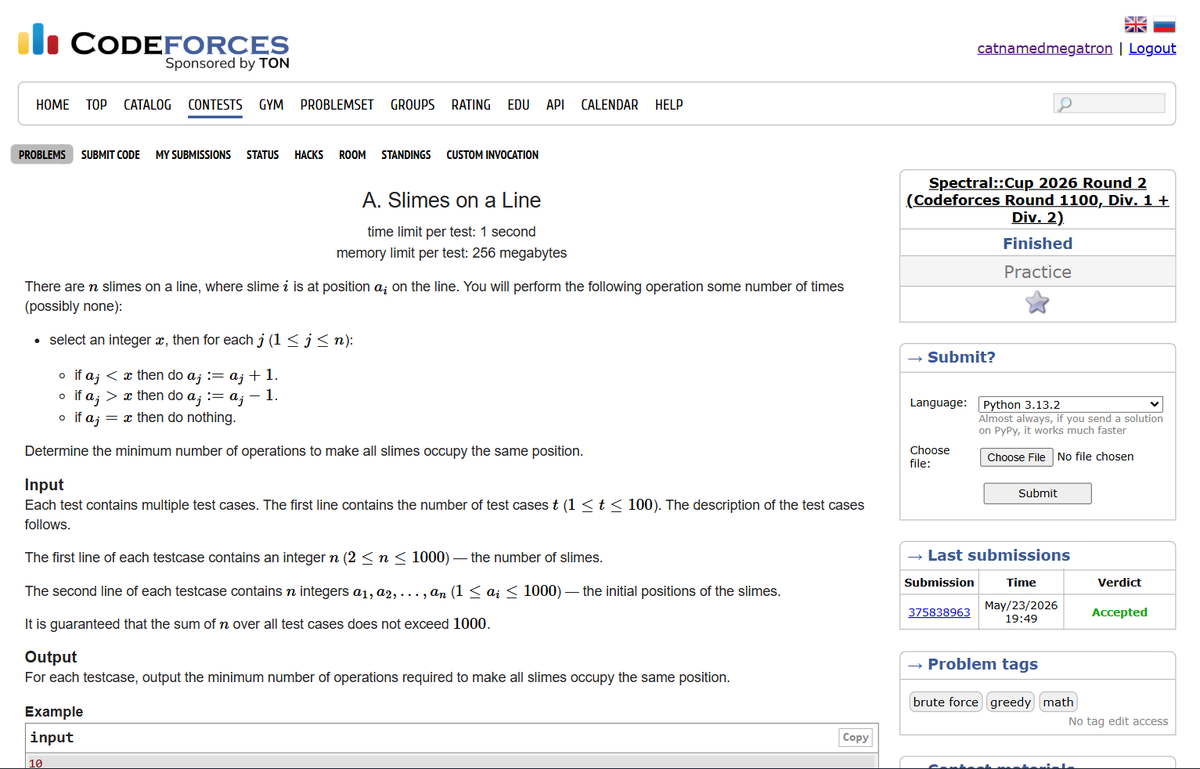Click the Last submissions section header
The width and height of the screenshot is (1200, 769).
[999, 555]
